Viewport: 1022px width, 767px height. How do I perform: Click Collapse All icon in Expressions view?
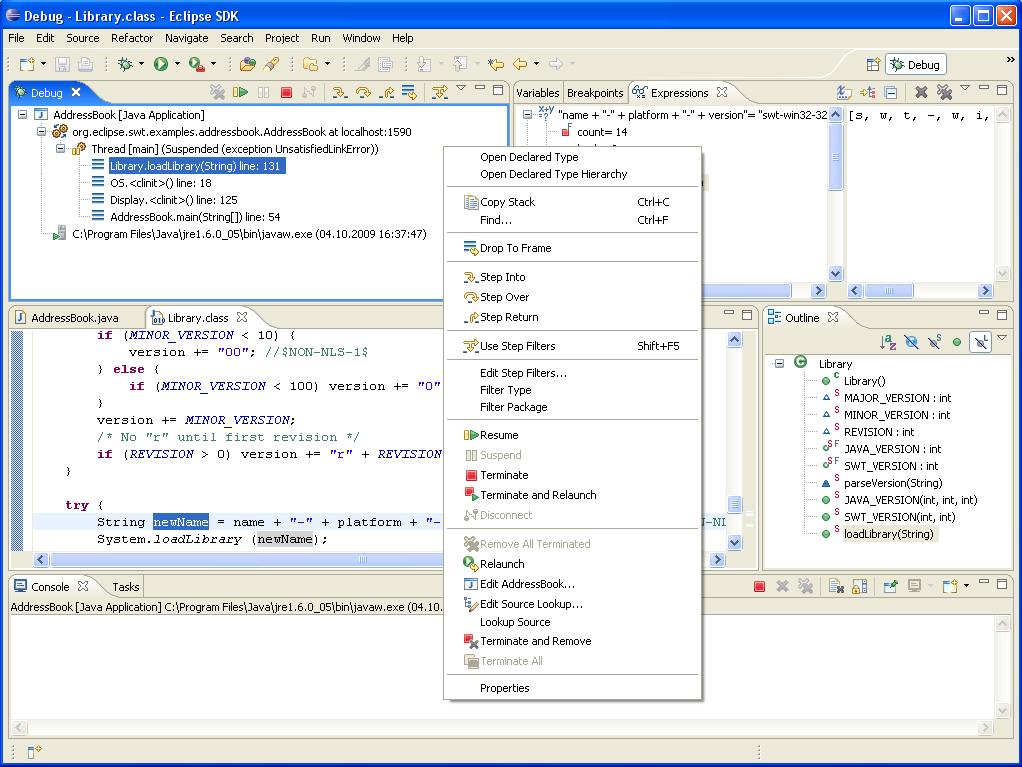[x=891, y=93]
